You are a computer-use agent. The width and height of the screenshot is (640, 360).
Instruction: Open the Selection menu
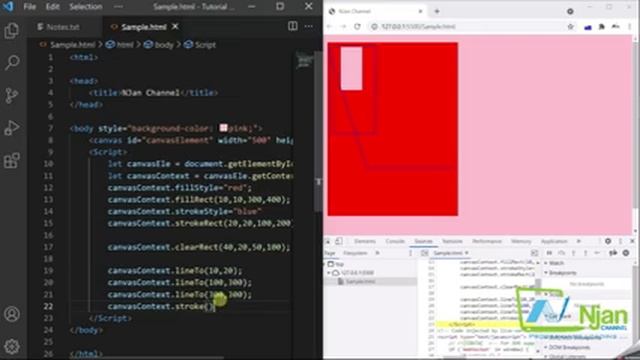[85, 7]
